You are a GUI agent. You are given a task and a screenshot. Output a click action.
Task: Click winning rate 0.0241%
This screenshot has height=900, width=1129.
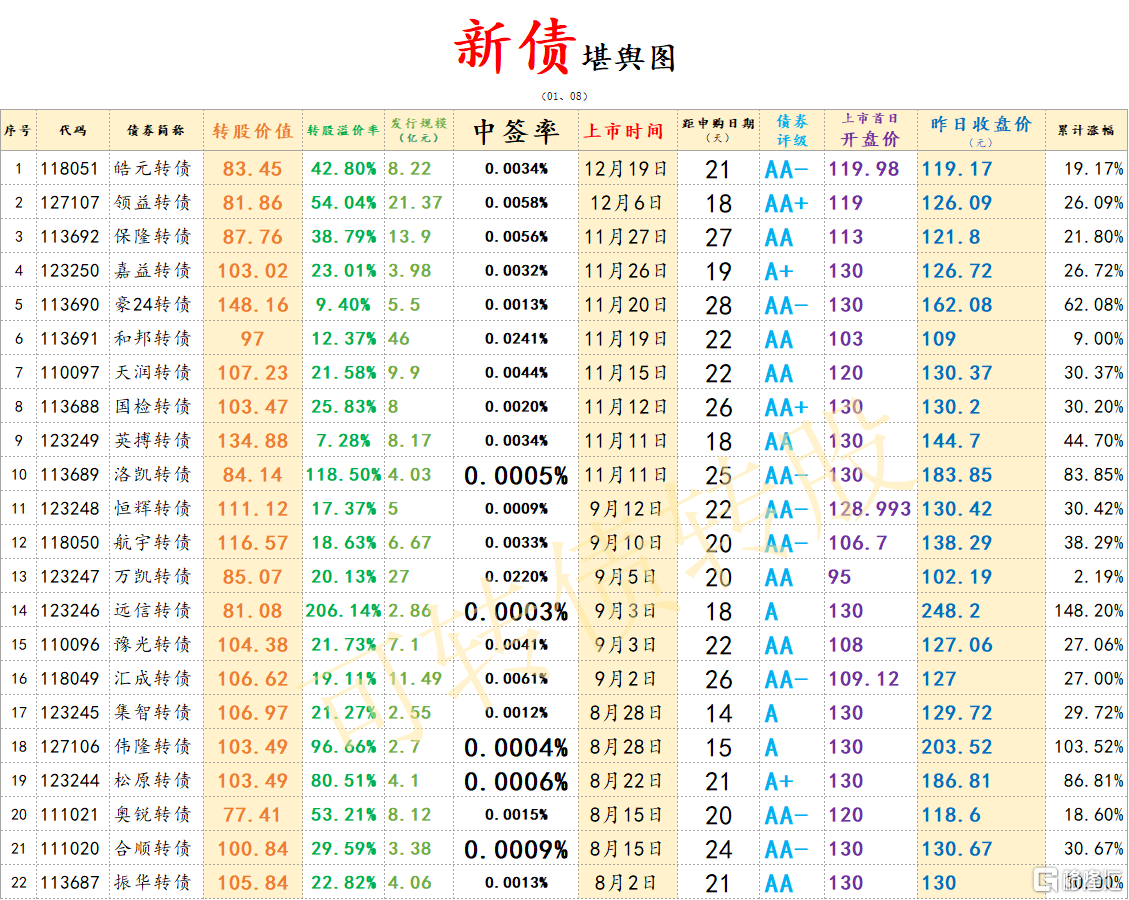point(516,338)
